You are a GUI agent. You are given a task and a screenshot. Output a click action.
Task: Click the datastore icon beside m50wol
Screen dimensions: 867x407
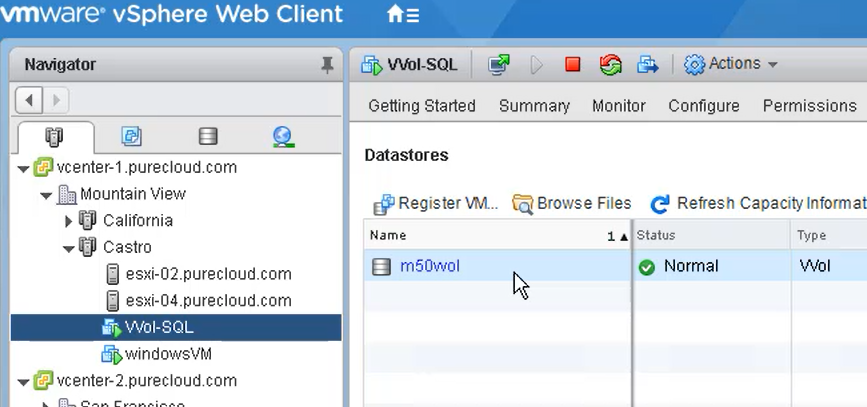click(x=381, y=267)
